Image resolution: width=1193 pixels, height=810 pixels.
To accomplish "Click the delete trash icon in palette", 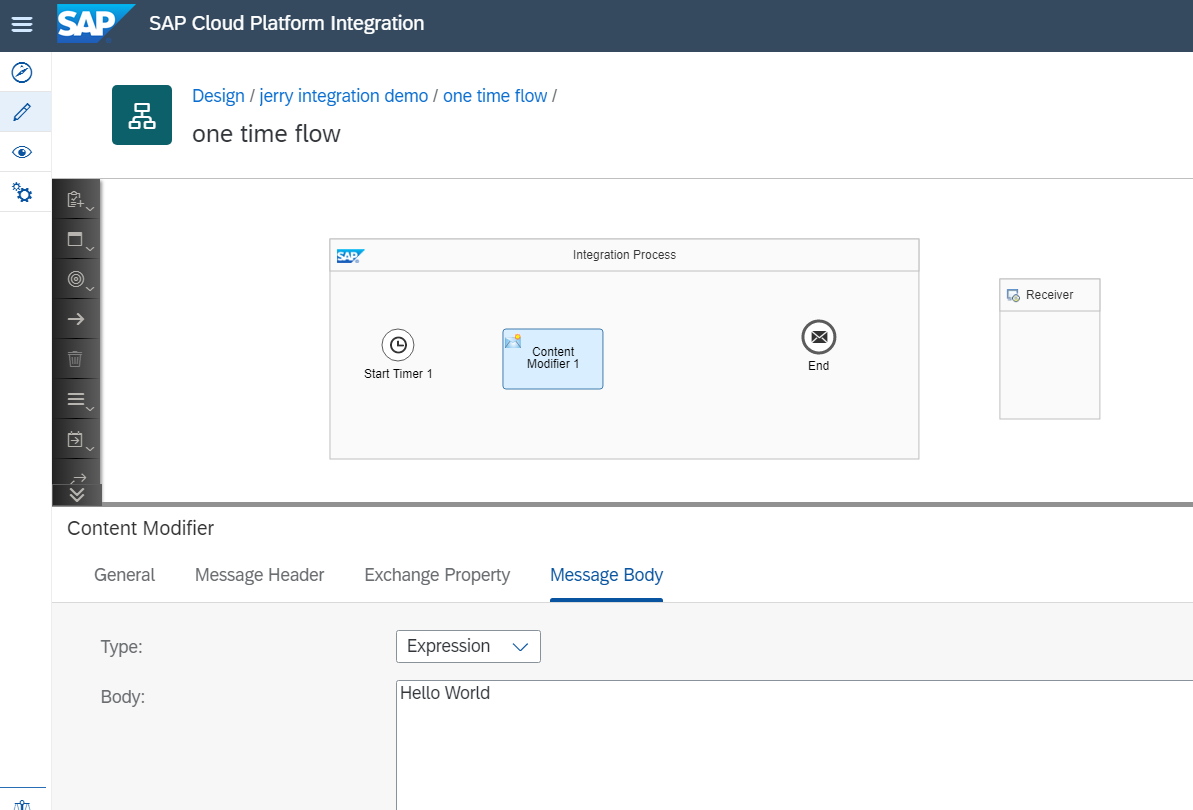I will pos(76,359).
